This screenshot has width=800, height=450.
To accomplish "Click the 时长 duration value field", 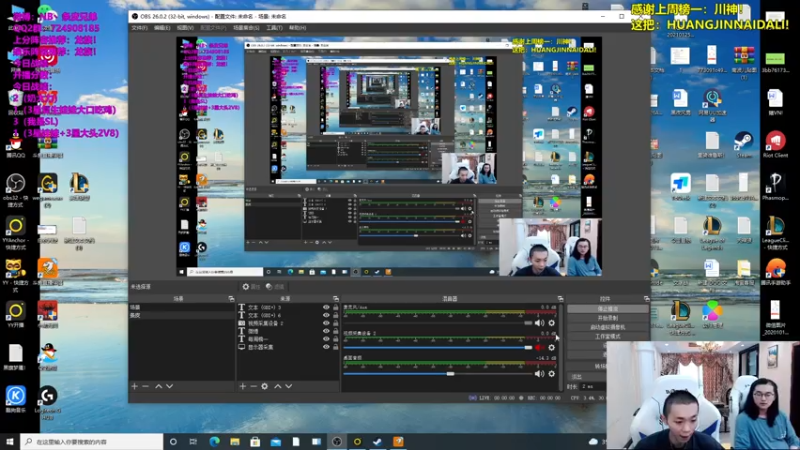I will [x=593, y=386].
